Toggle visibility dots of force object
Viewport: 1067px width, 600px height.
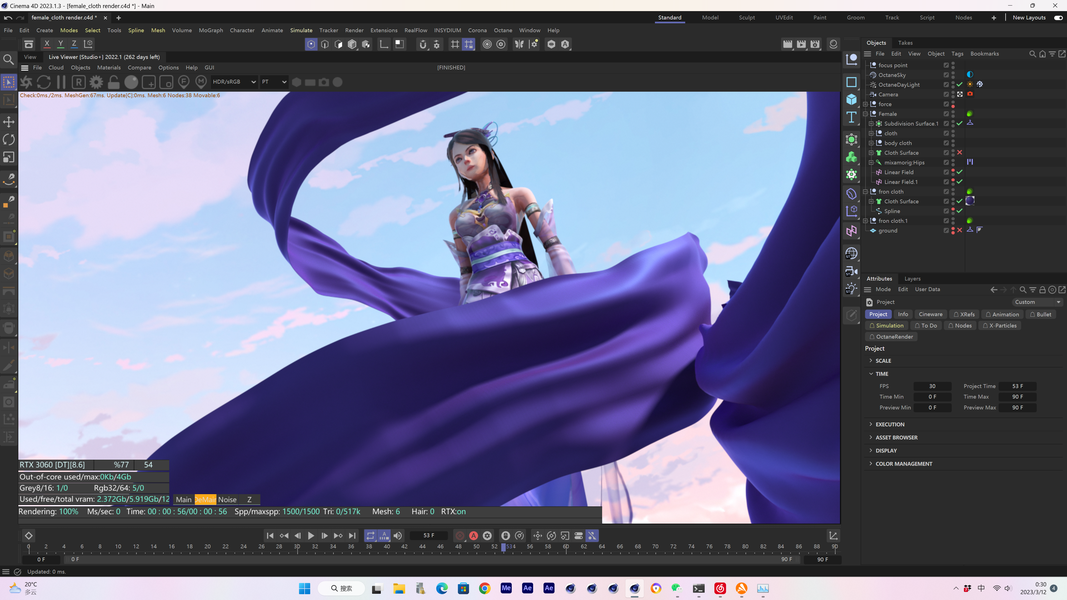tap(953, 104)
